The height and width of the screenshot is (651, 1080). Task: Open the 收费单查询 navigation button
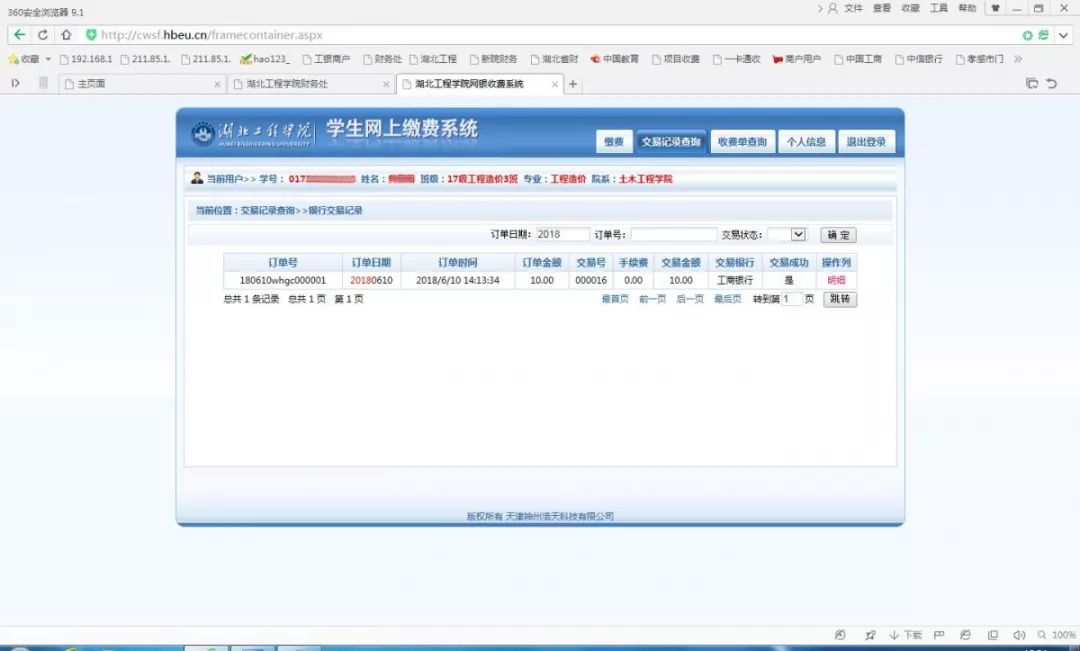[742, 142]
